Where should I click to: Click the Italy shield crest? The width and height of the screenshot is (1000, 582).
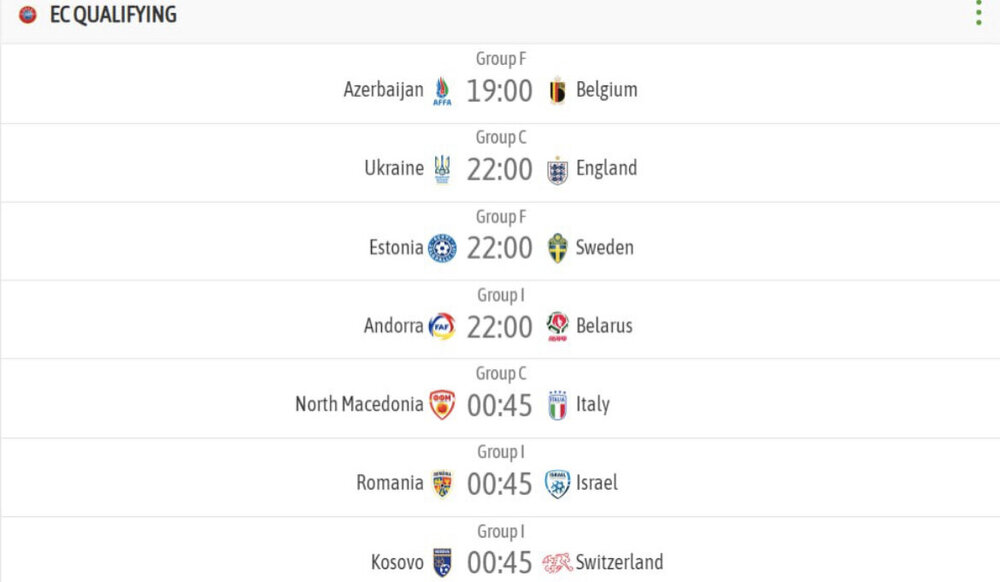(x=557, y=405)
